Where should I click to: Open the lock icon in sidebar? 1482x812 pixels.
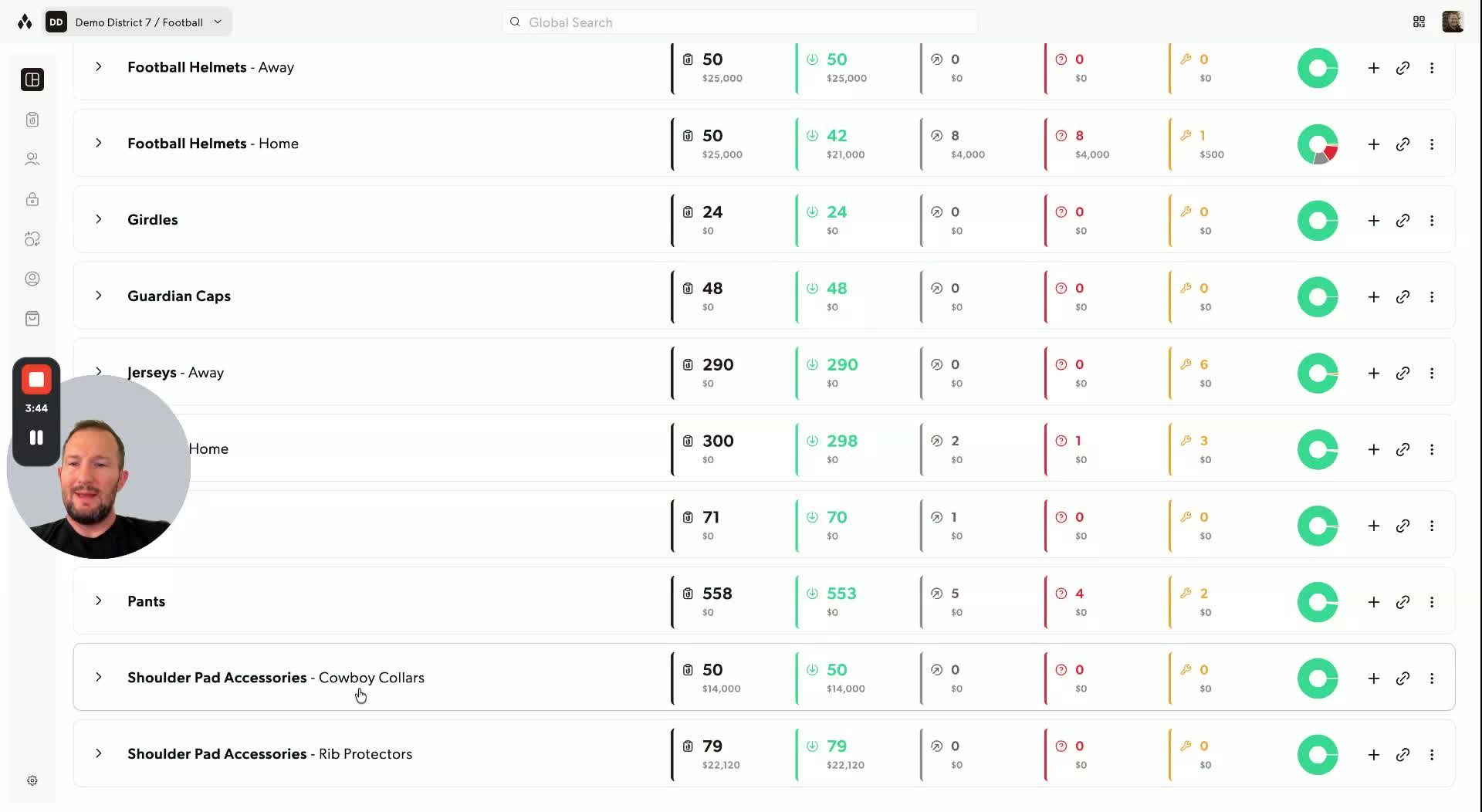click(32, 199)
